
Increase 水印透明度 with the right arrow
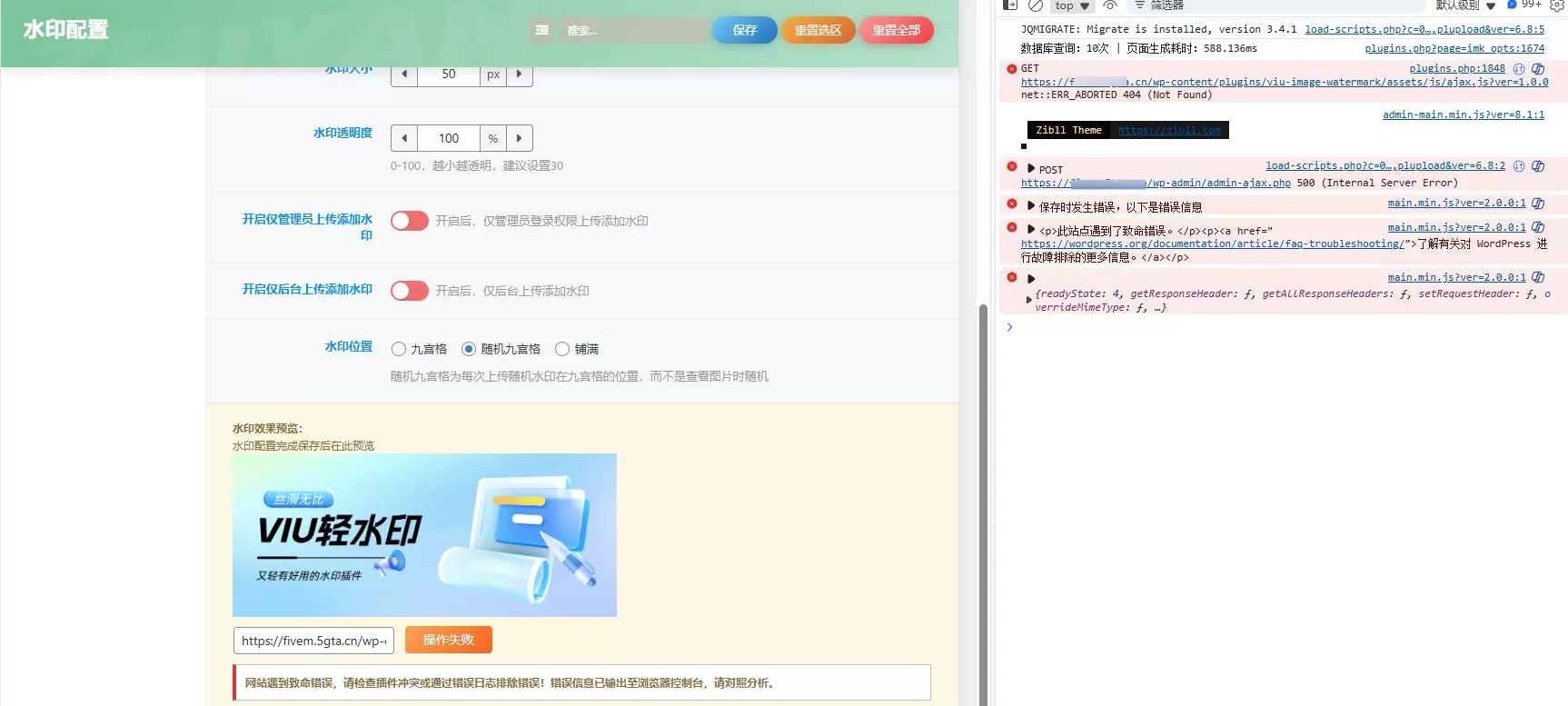[519, 138]
